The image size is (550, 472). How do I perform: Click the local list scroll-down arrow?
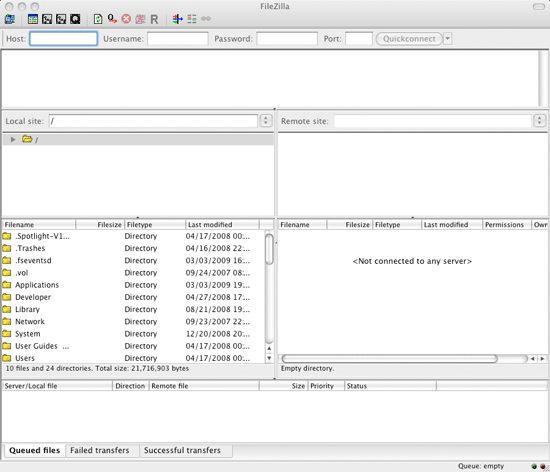click(269, 358)
